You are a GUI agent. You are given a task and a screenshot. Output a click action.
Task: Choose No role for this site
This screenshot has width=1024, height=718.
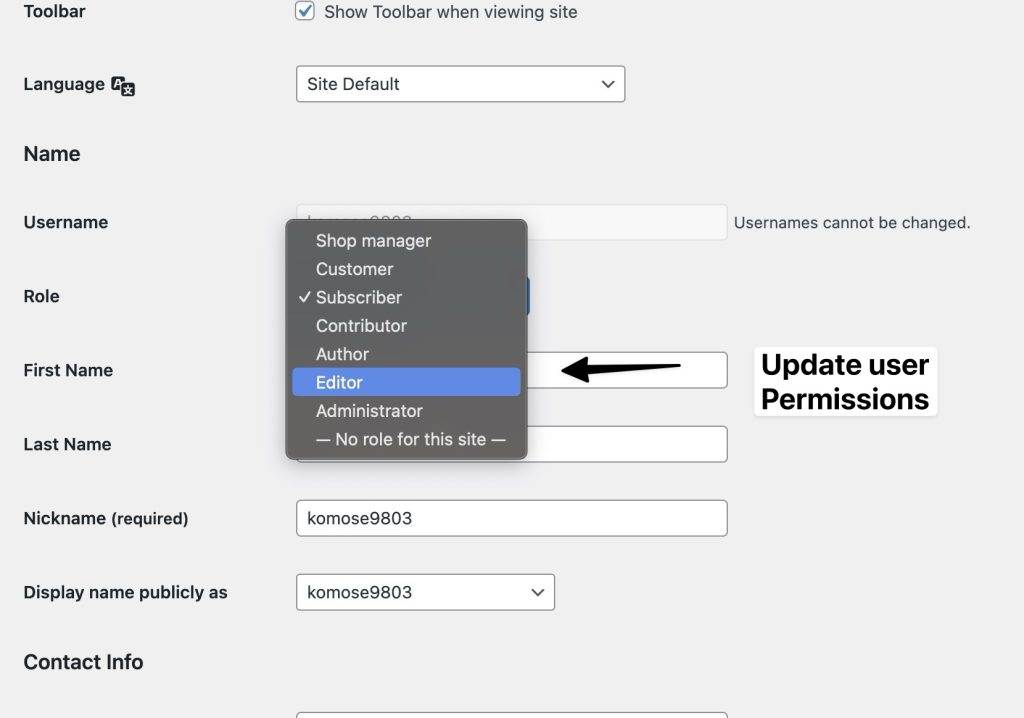click(x=410, y=439)
